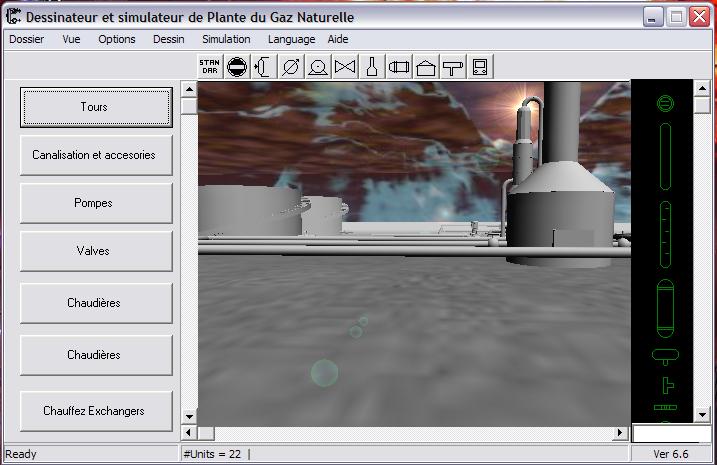Open the Language menu
The height and width of the screenshot is (465, 717).
pos(291,39)
